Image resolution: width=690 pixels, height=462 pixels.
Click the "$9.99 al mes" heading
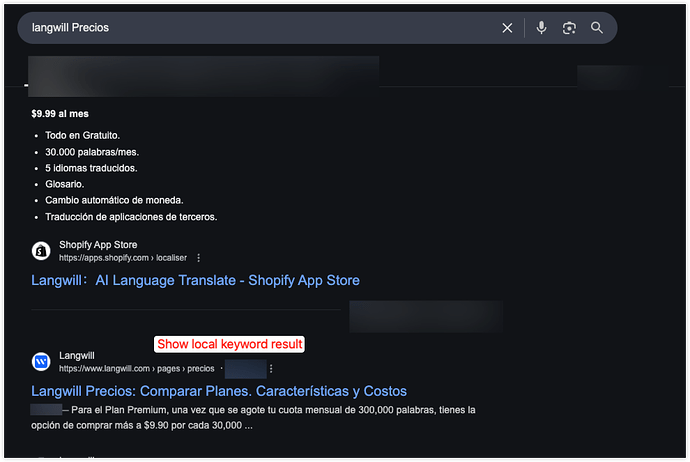[x=60, y=114]
